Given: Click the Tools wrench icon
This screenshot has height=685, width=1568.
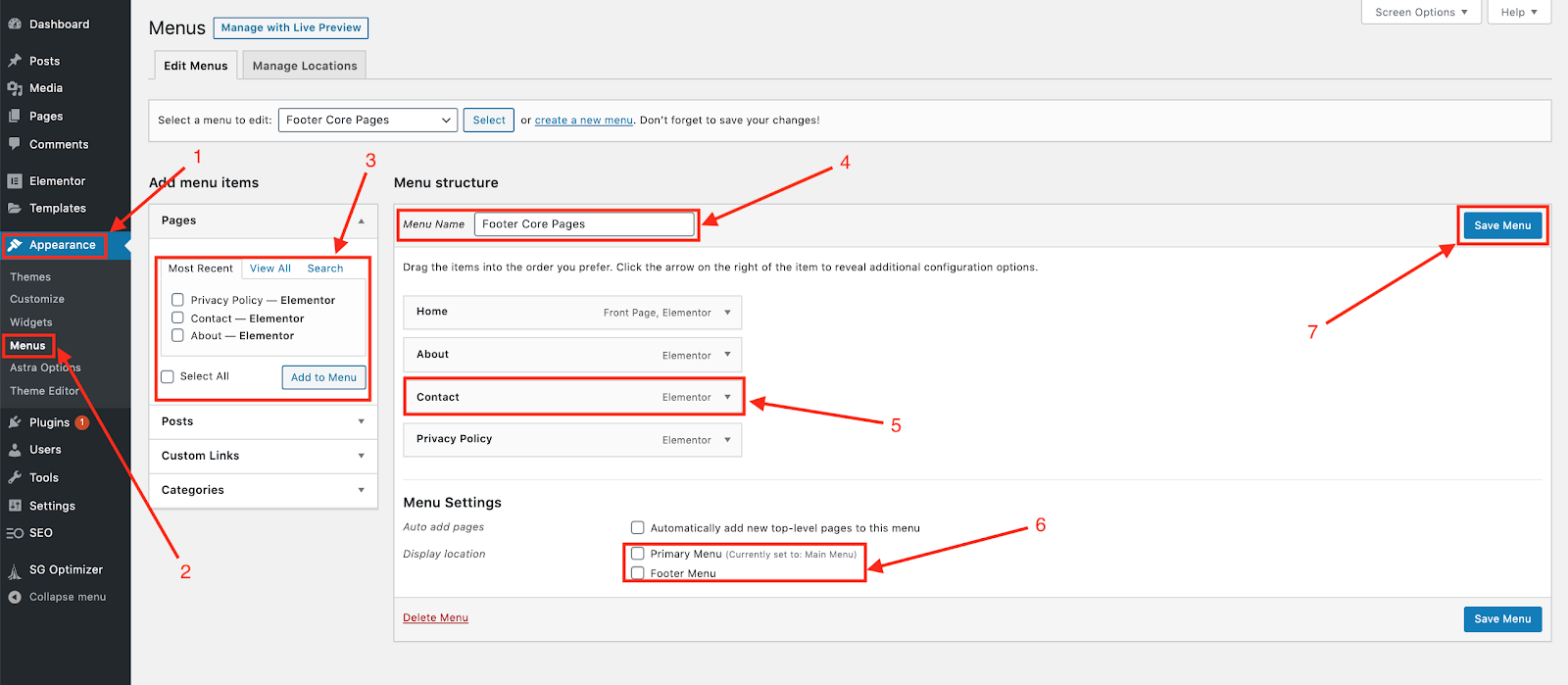Looking at the screenshot, I should point(15,478).
